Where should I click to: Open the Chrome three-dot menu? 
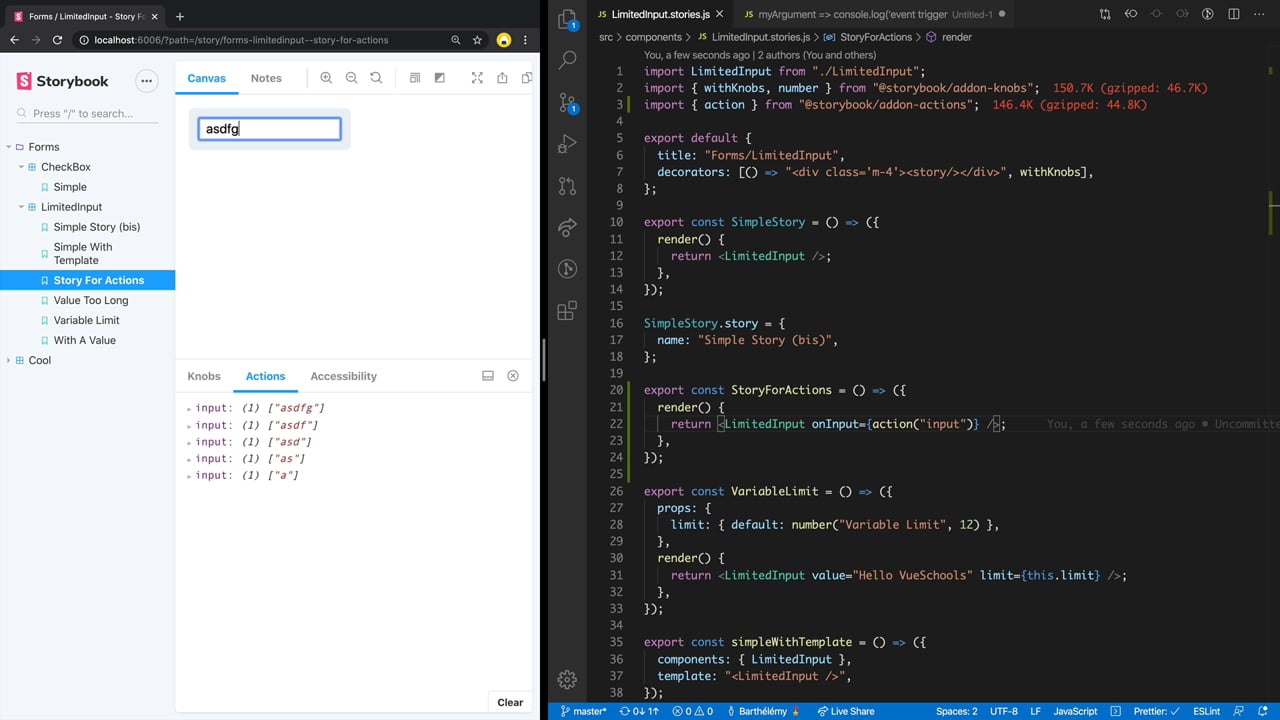click(x=525, y=40)
